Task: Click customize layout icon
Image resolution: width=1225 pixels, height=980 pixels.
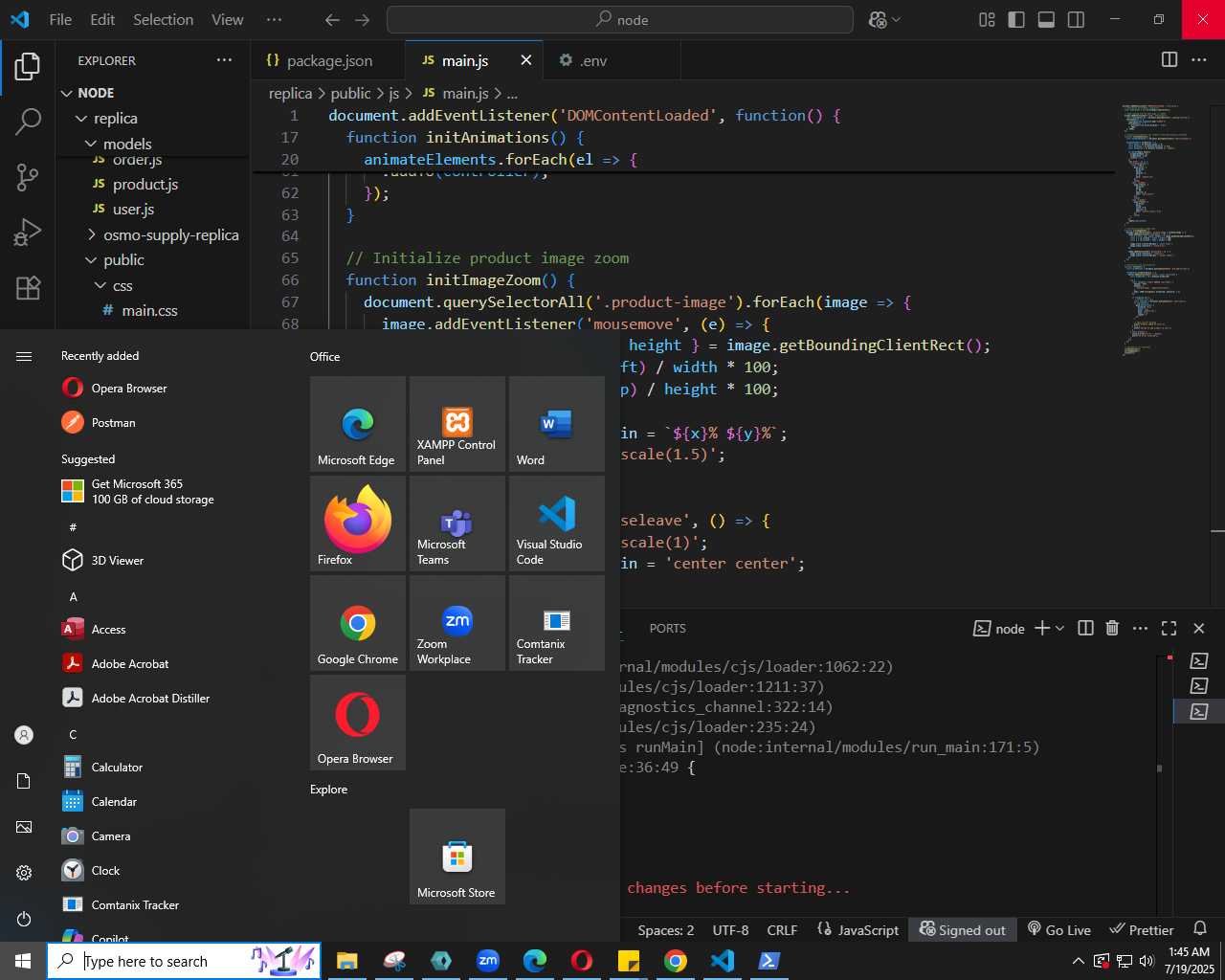Action: (987, 19)
